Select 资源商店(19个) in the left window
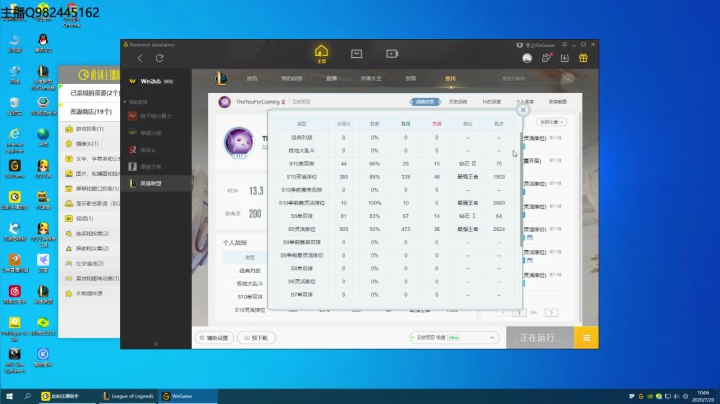 pyautogui.click(x=90, y=112)
